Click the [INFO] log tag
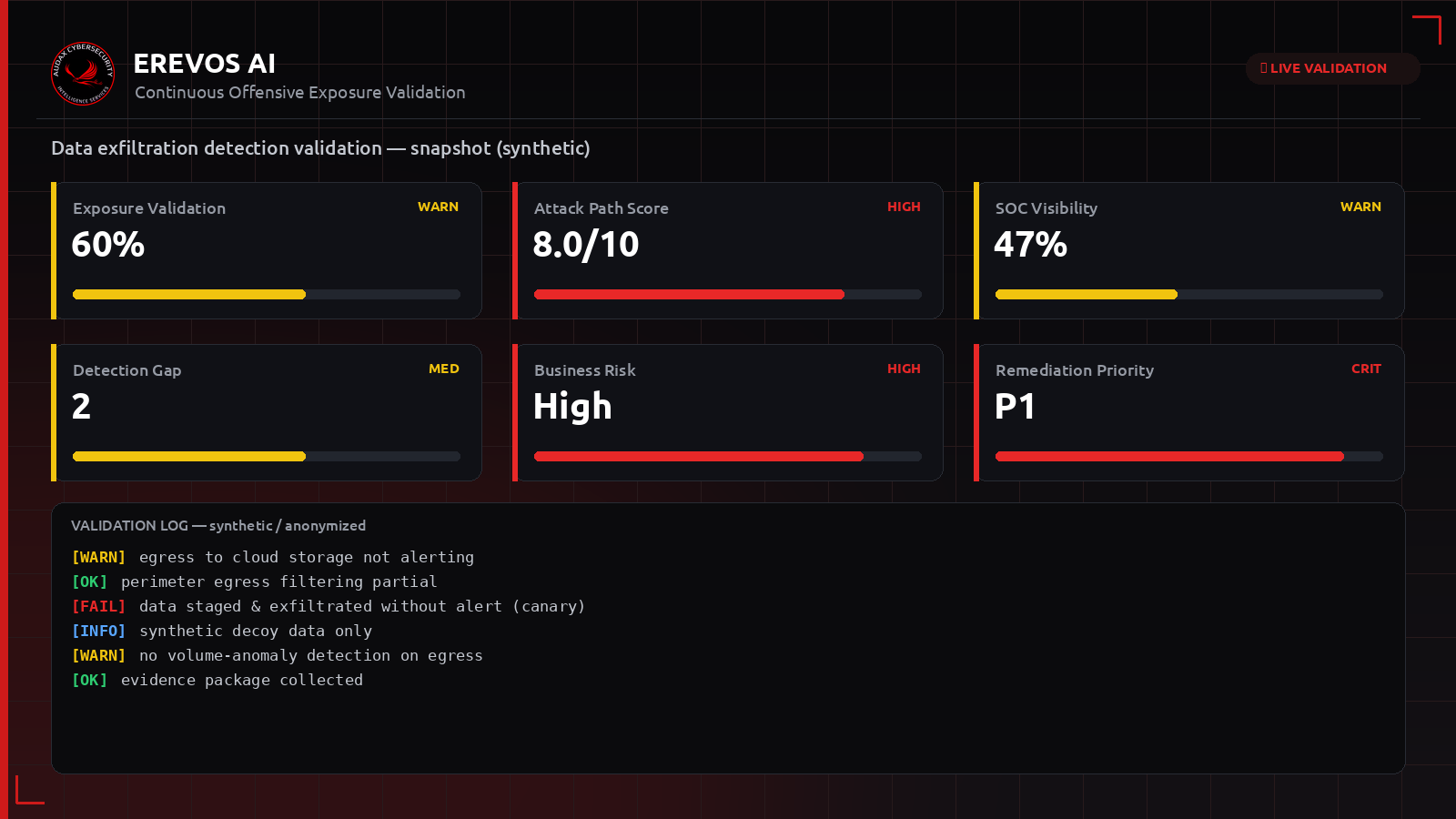1456x819 pixels. (98, 631)
